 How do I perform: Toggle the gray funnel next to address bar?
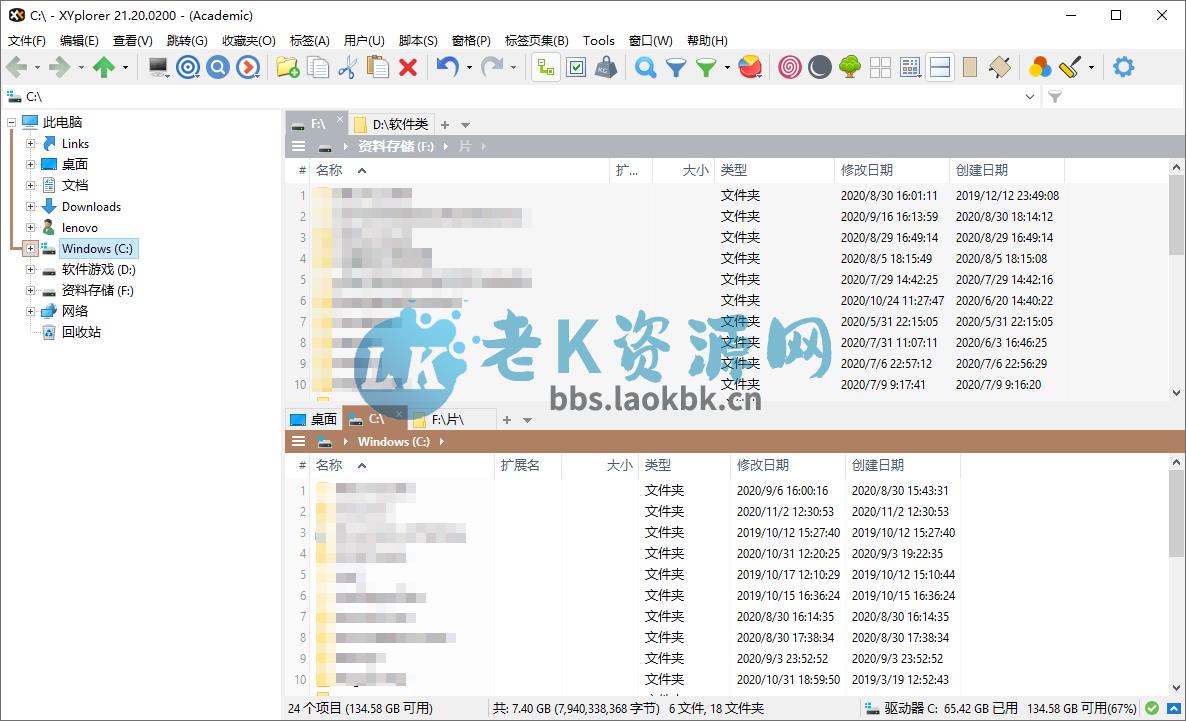pyautogui.click(x=1055, y=97)
